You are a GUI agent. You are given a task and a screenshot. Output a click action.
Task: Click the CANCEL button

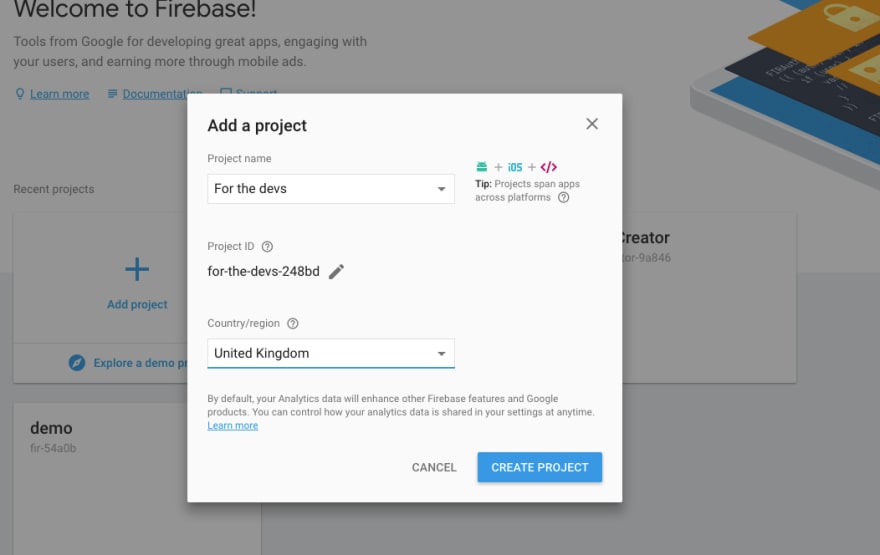[434, 467]
